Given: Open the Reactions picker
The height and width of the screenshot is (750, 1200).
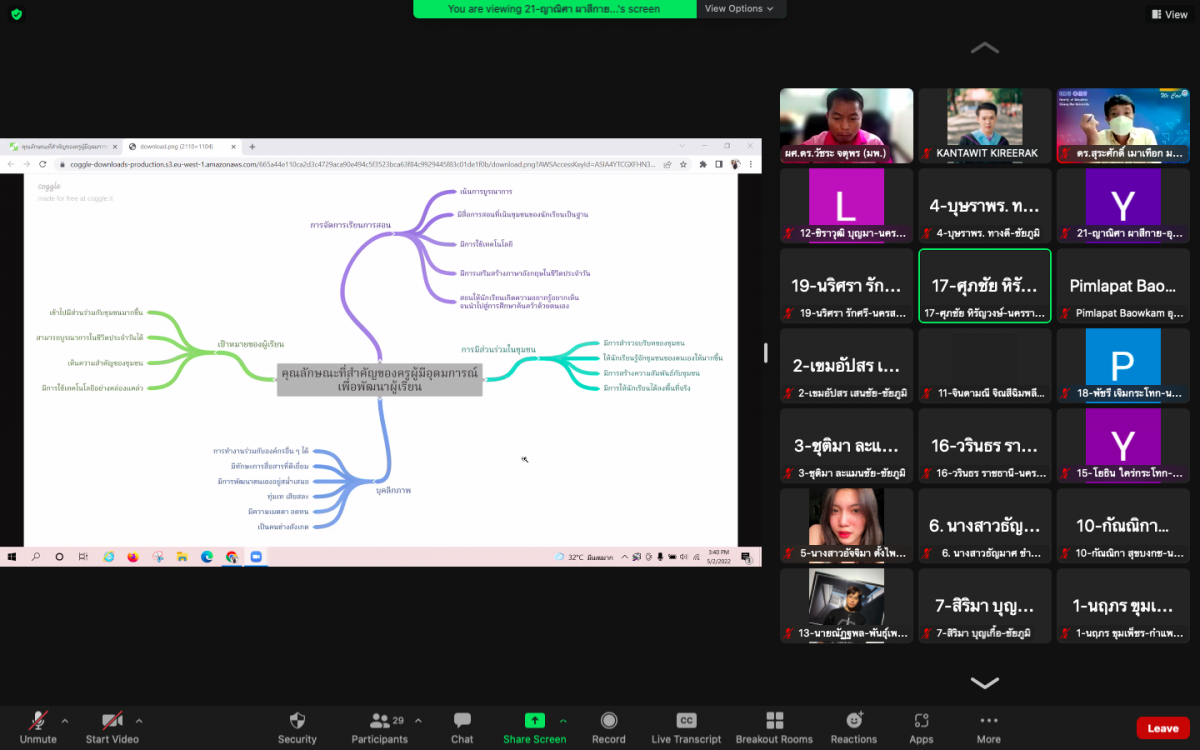Looking at the screenshot, I should pos(854,727).
